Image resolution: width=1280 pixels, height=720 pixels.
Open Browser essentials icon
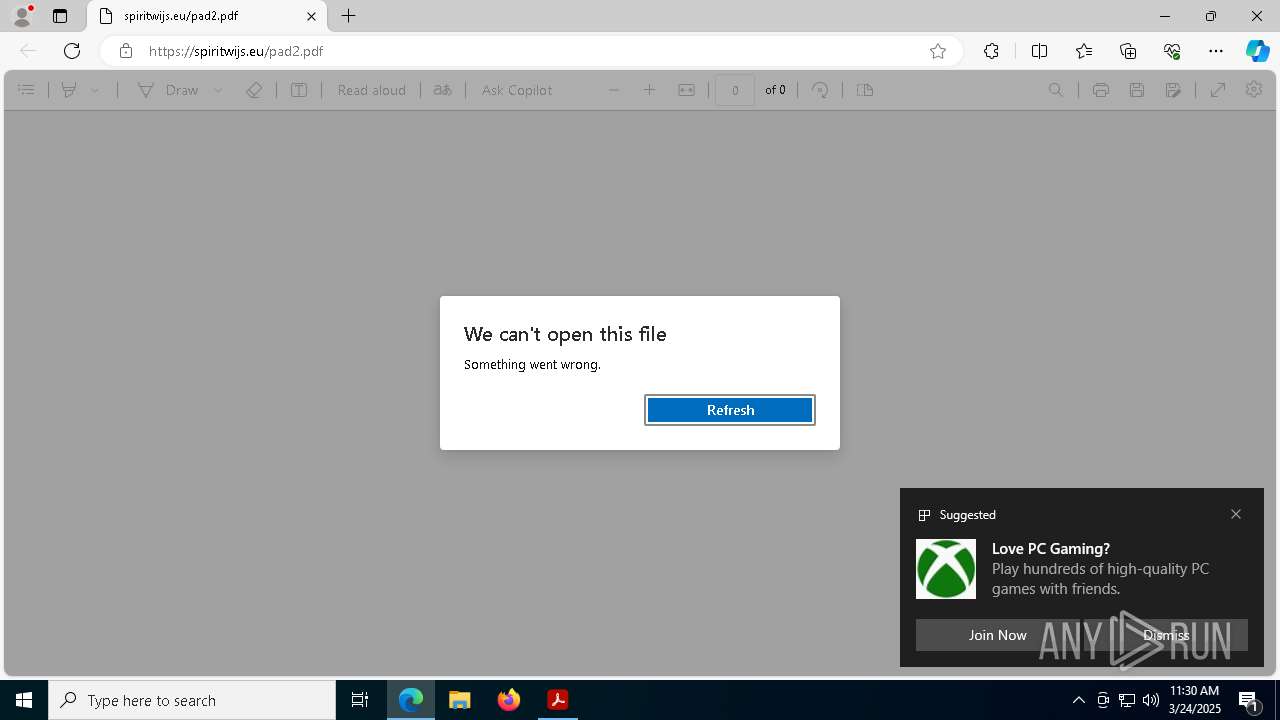(x=1172, y=51)
